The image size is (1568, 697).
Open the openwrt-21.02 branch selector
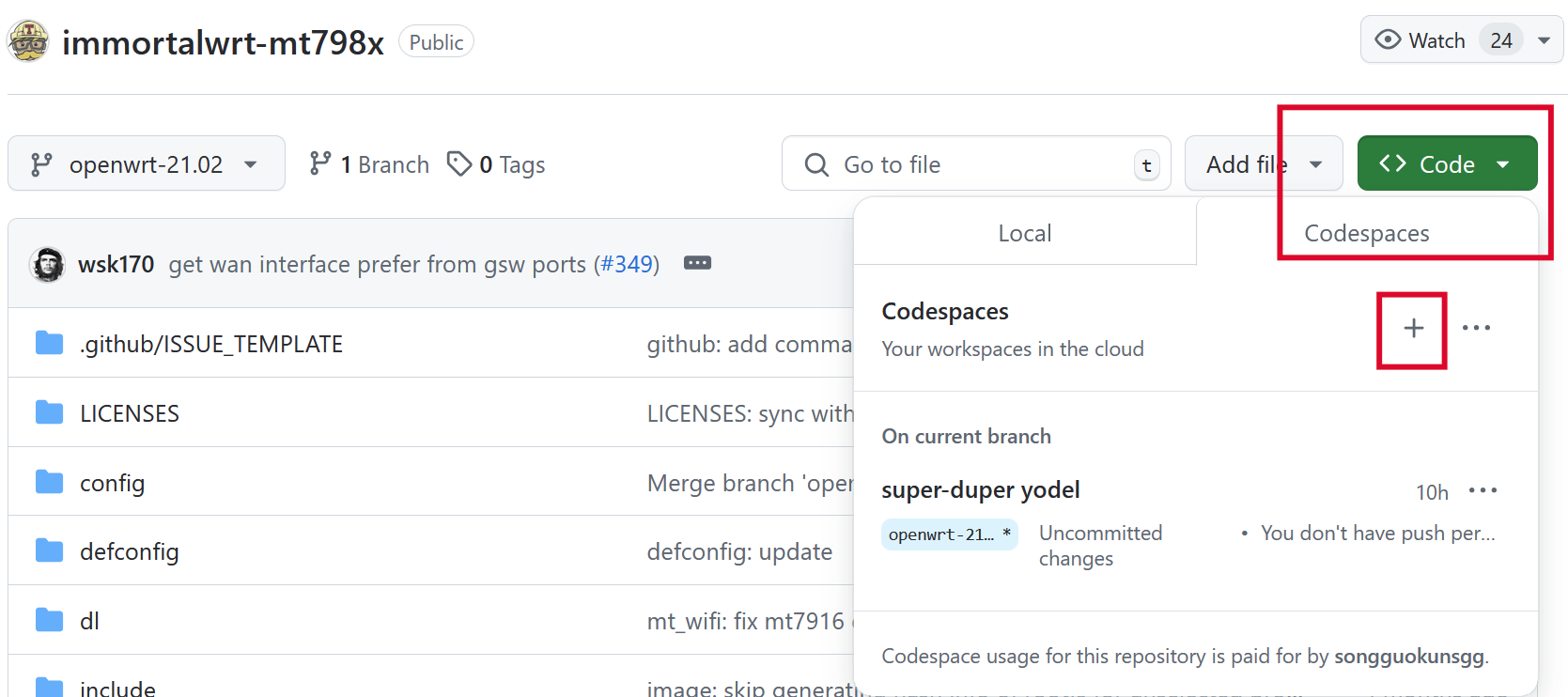[x=146, y=164]
